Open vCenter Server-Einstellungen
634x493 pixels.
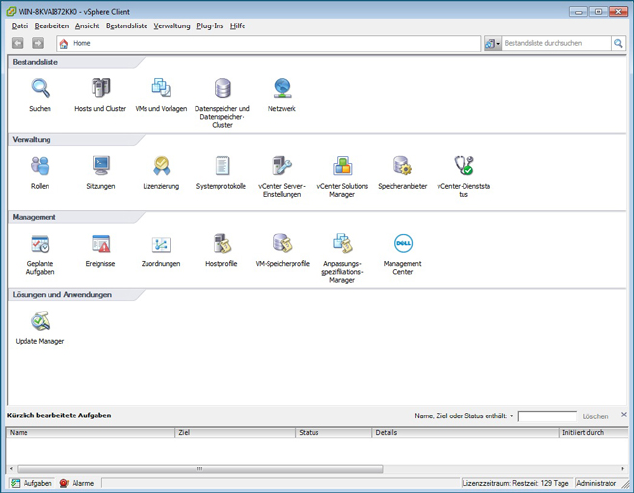click(x=282, y=166)
